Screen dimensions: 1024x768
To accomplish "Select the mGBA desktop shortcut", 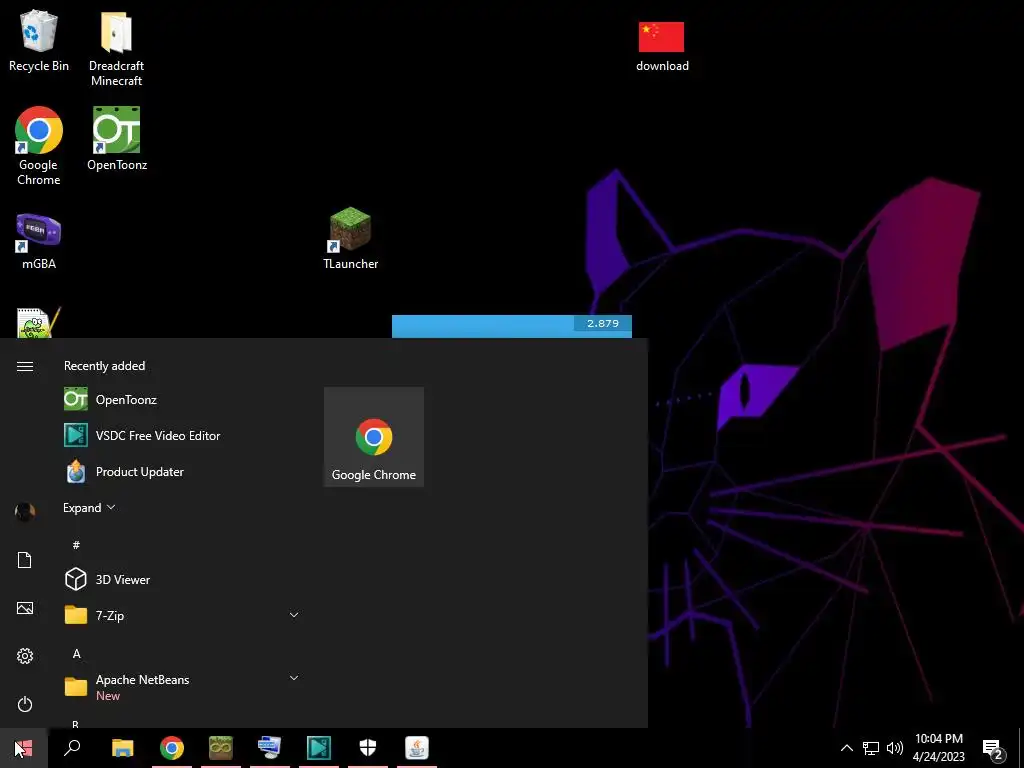I will [39, 242].
